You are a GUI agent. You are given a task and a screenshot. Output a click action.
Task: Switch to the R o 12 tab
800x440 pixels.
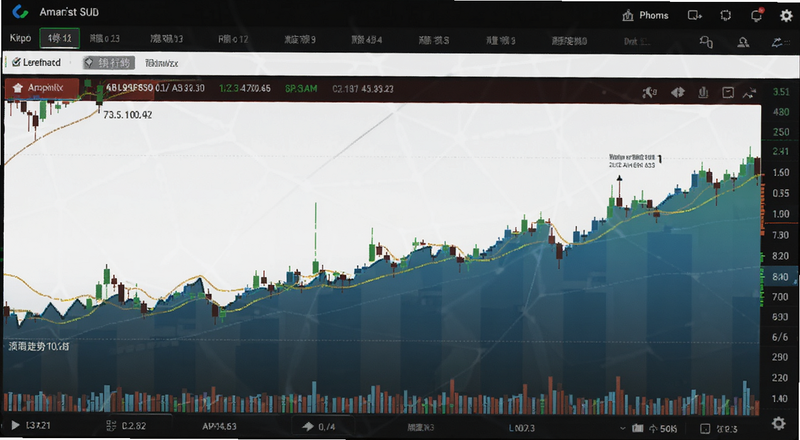tap(233, 39)
